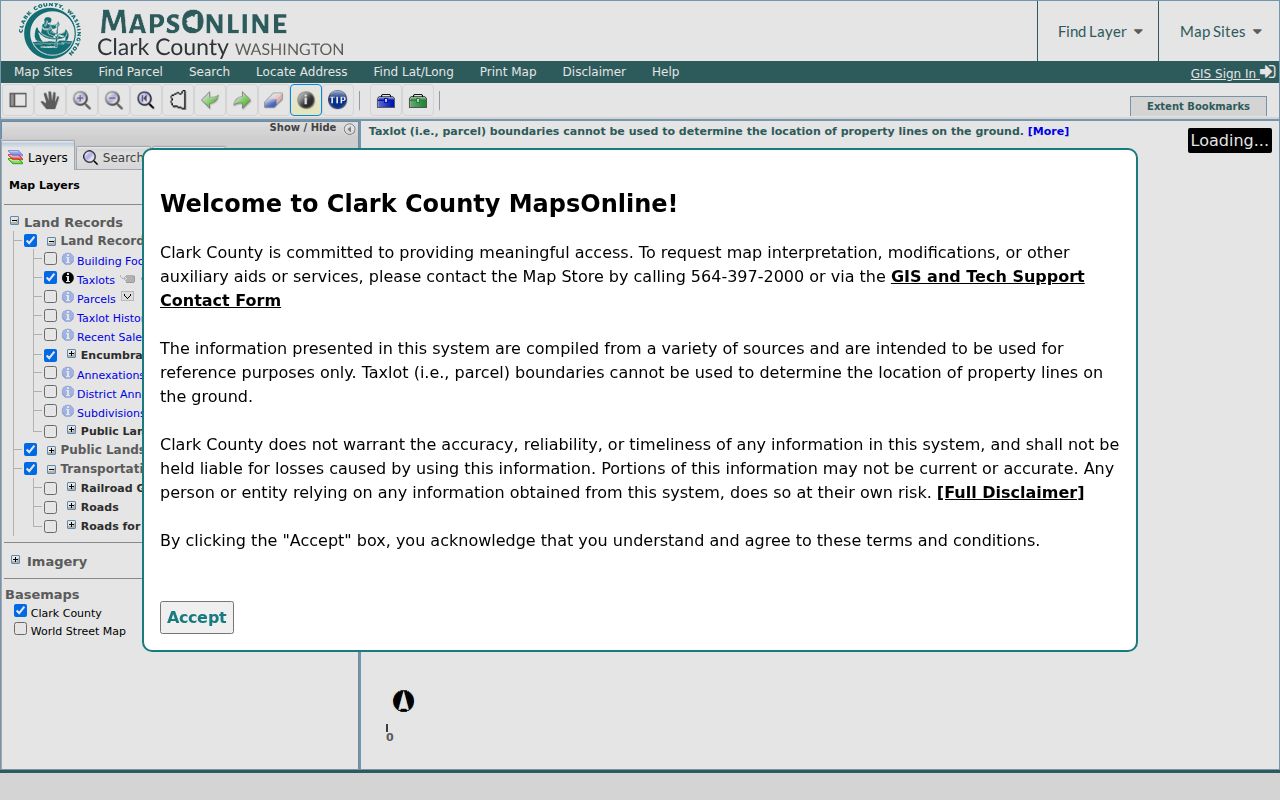Screen dimensions: 1280x800
Task: Switch to the Layers tab
Action: (38, 157)
